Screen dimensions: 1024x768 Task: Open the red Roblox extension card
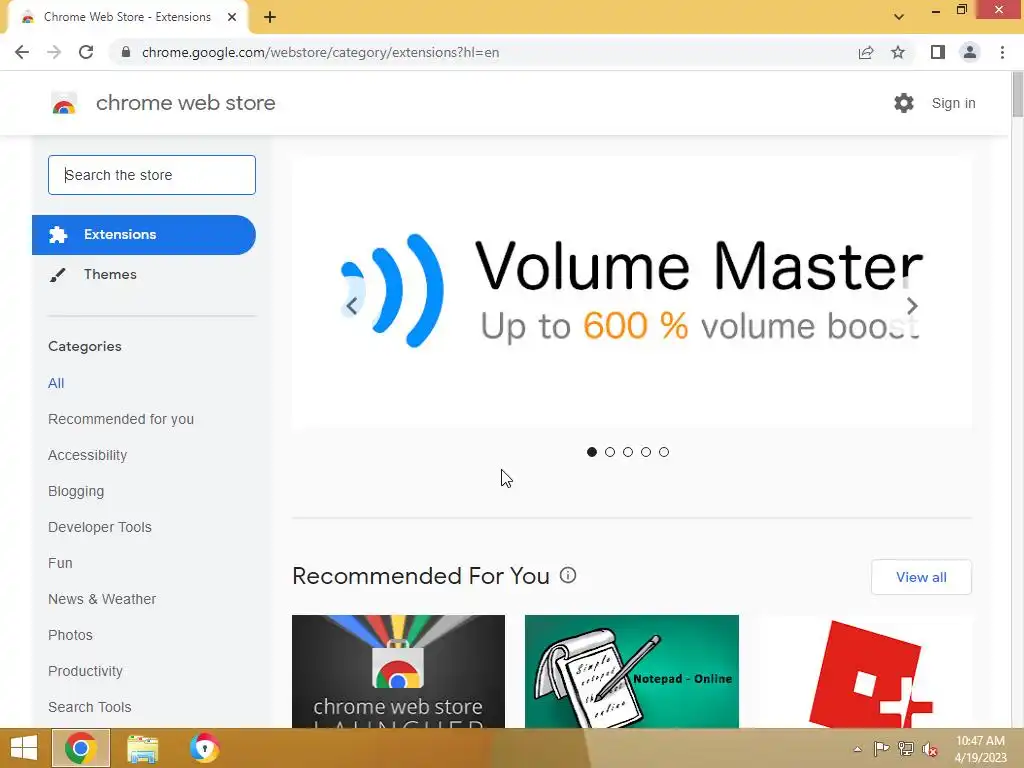point(865,671)
